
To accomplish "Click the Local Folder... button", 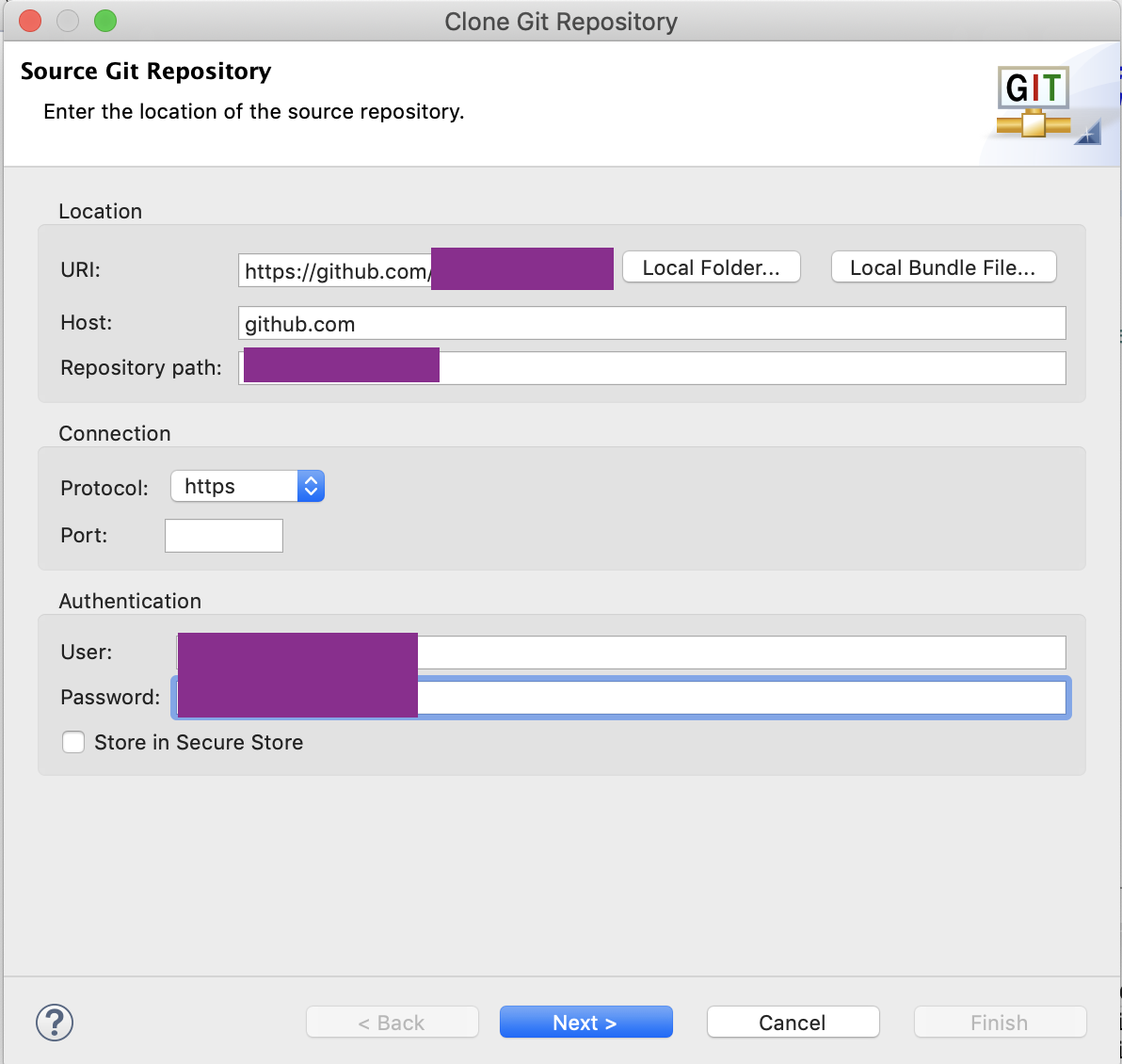I will coord(711,267).
